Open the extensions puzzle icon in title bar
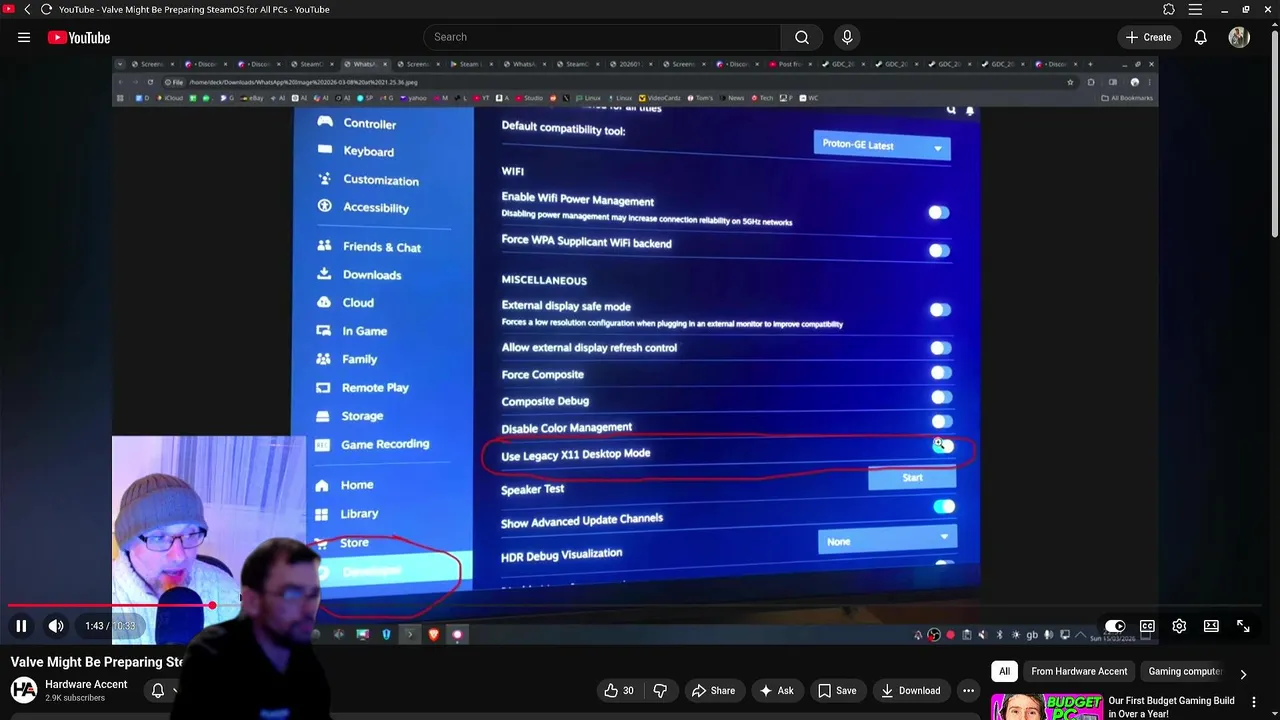The image size is (1280, 720). tap(1169, 9)
